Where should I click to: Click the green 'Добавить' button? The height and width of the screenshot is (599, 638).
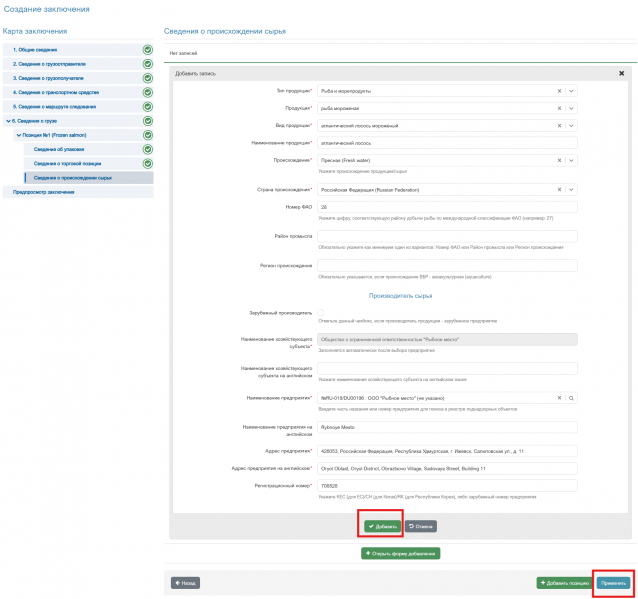click(382, 527)
